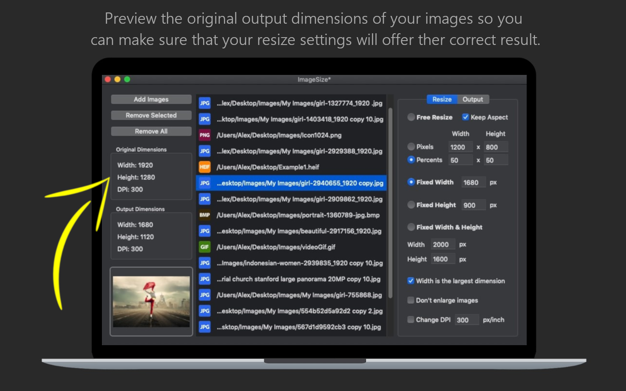
Task: Select the Free Resize radio button
Action: coord(411,117)
